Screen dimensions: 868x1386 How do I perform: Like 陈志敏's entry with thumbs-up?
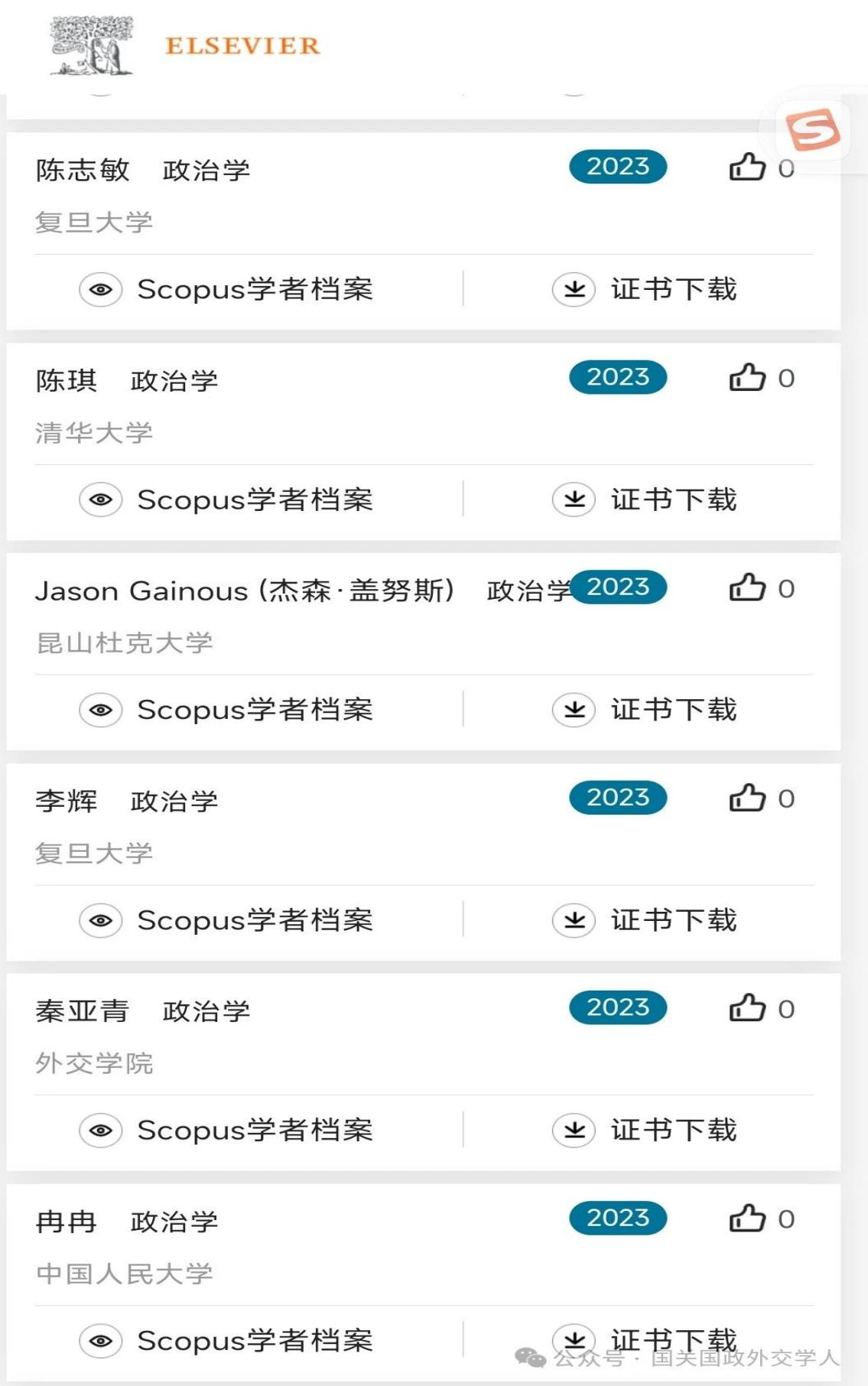coord(746,168)
